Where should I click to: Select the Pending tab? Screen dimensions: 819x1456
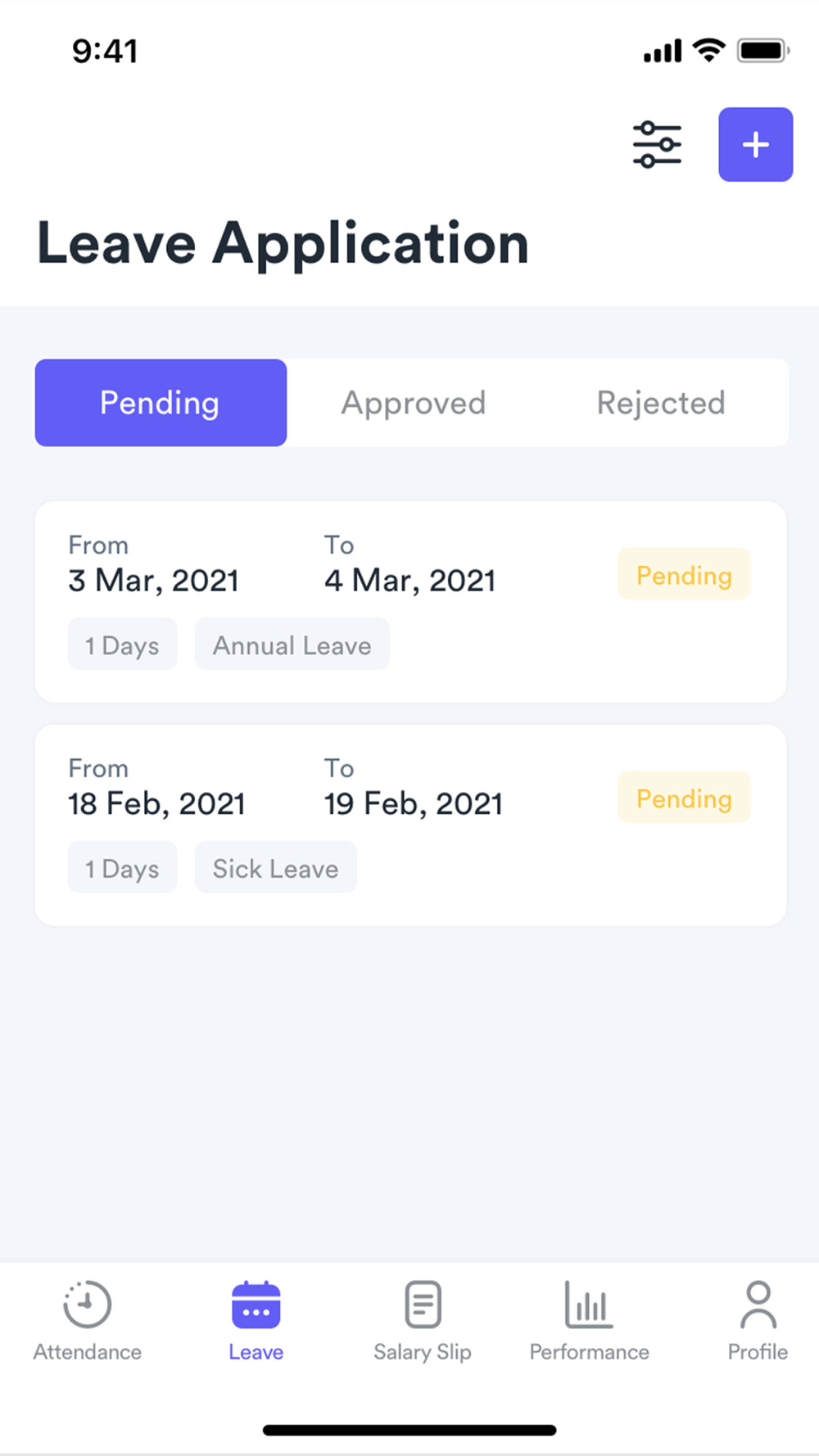point(161,403)
